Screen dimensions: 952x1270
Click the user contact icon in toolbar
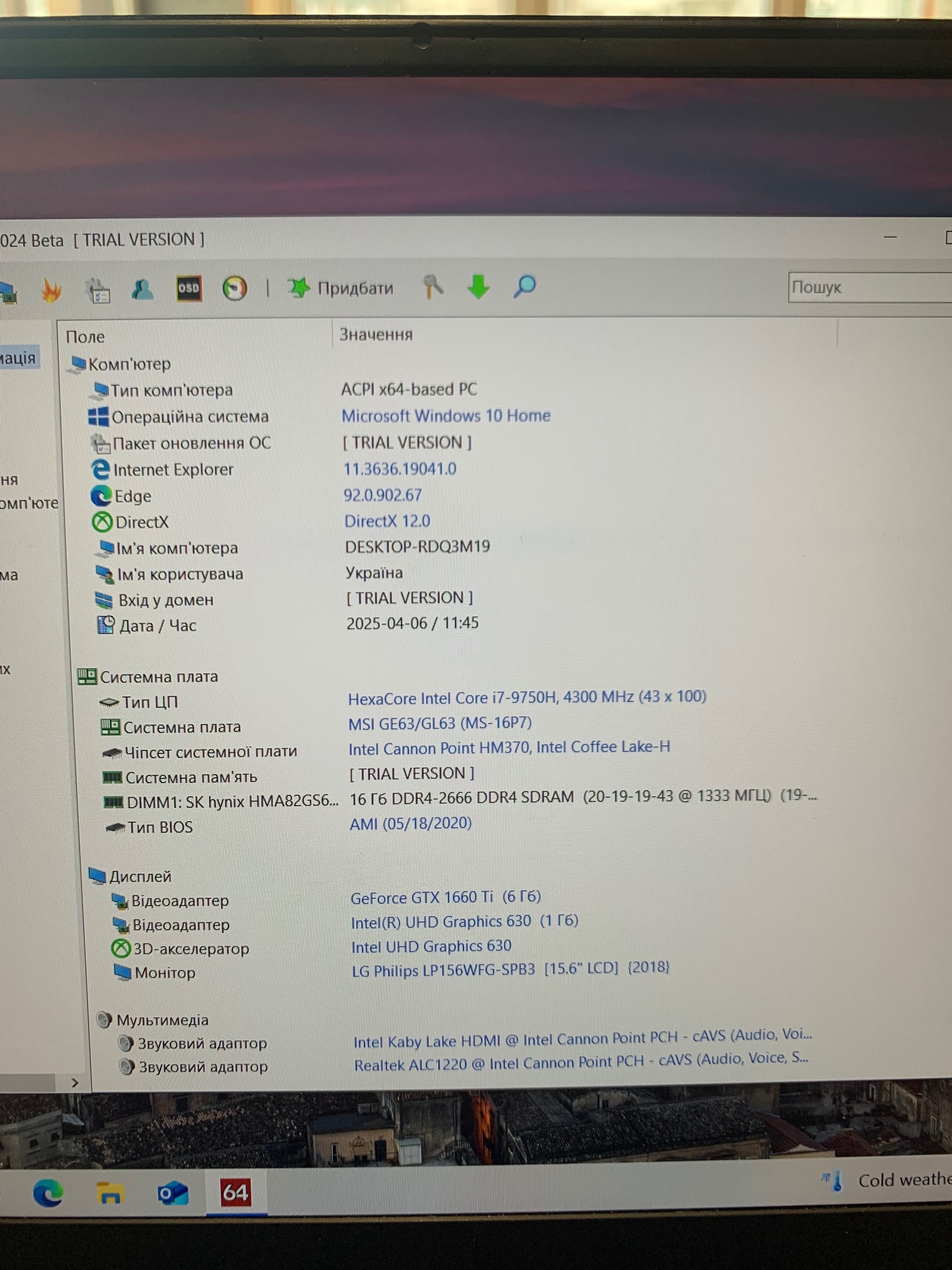(142, 289)
